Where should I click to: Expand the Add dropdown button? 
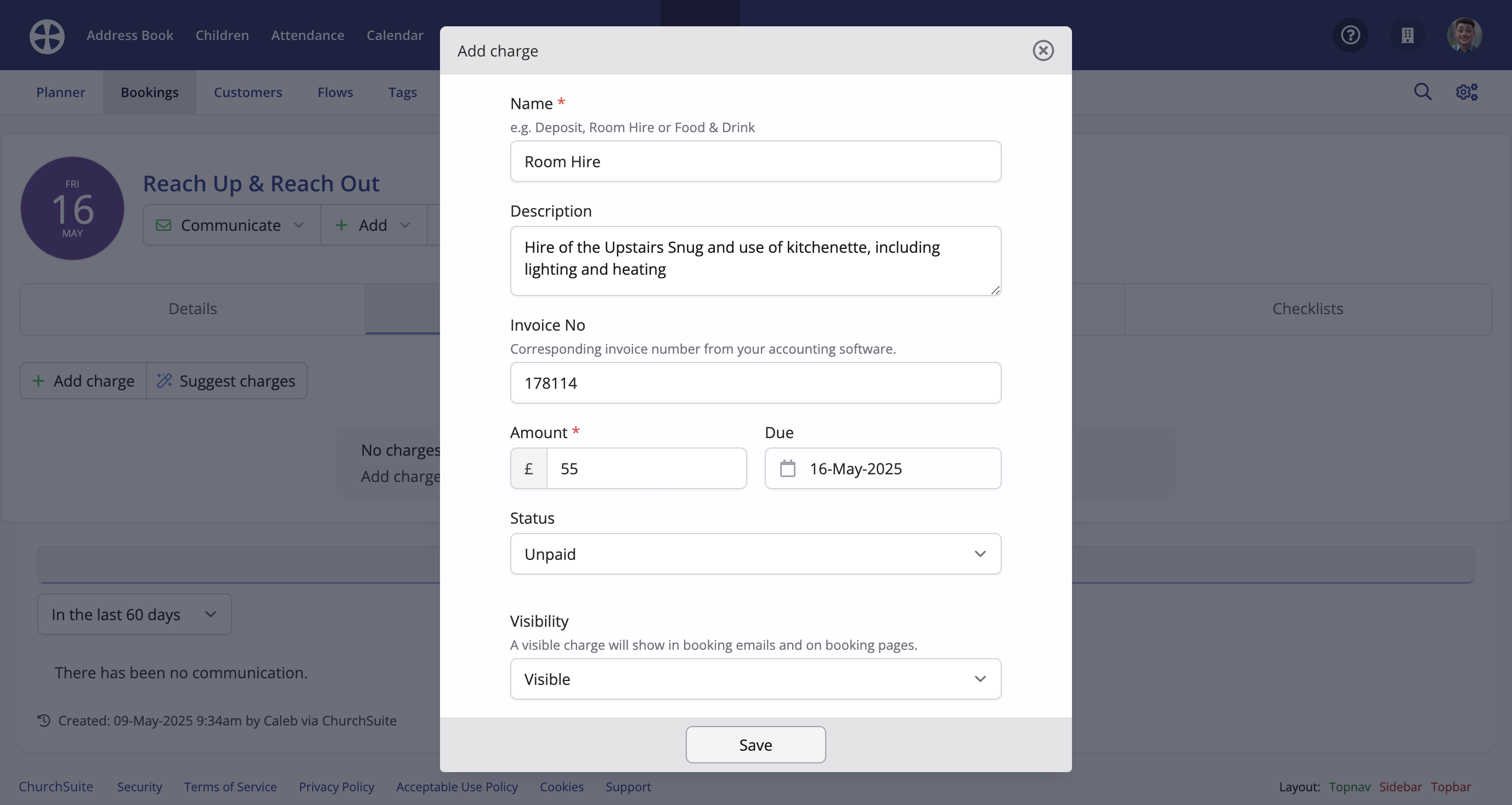(373, 225)
